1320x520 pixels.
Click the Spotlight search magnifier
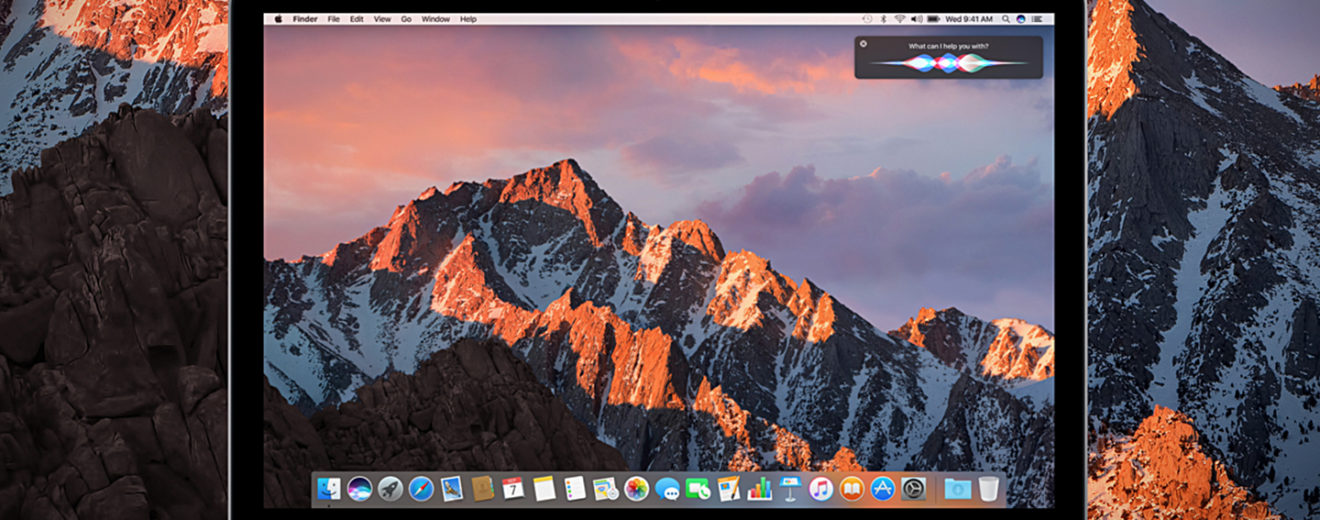1005,19
